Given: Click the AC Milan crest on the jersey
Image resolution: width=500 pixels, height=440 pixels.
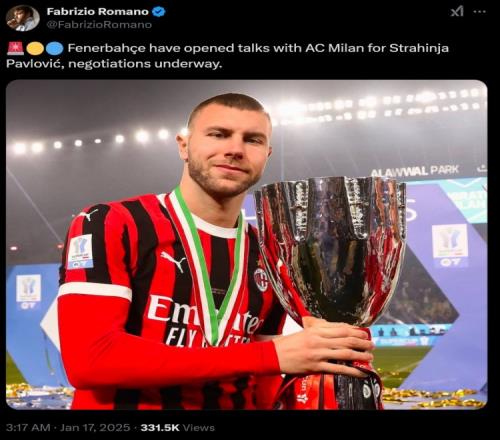Looking at the screenshot, I should (x=261, y=278).
